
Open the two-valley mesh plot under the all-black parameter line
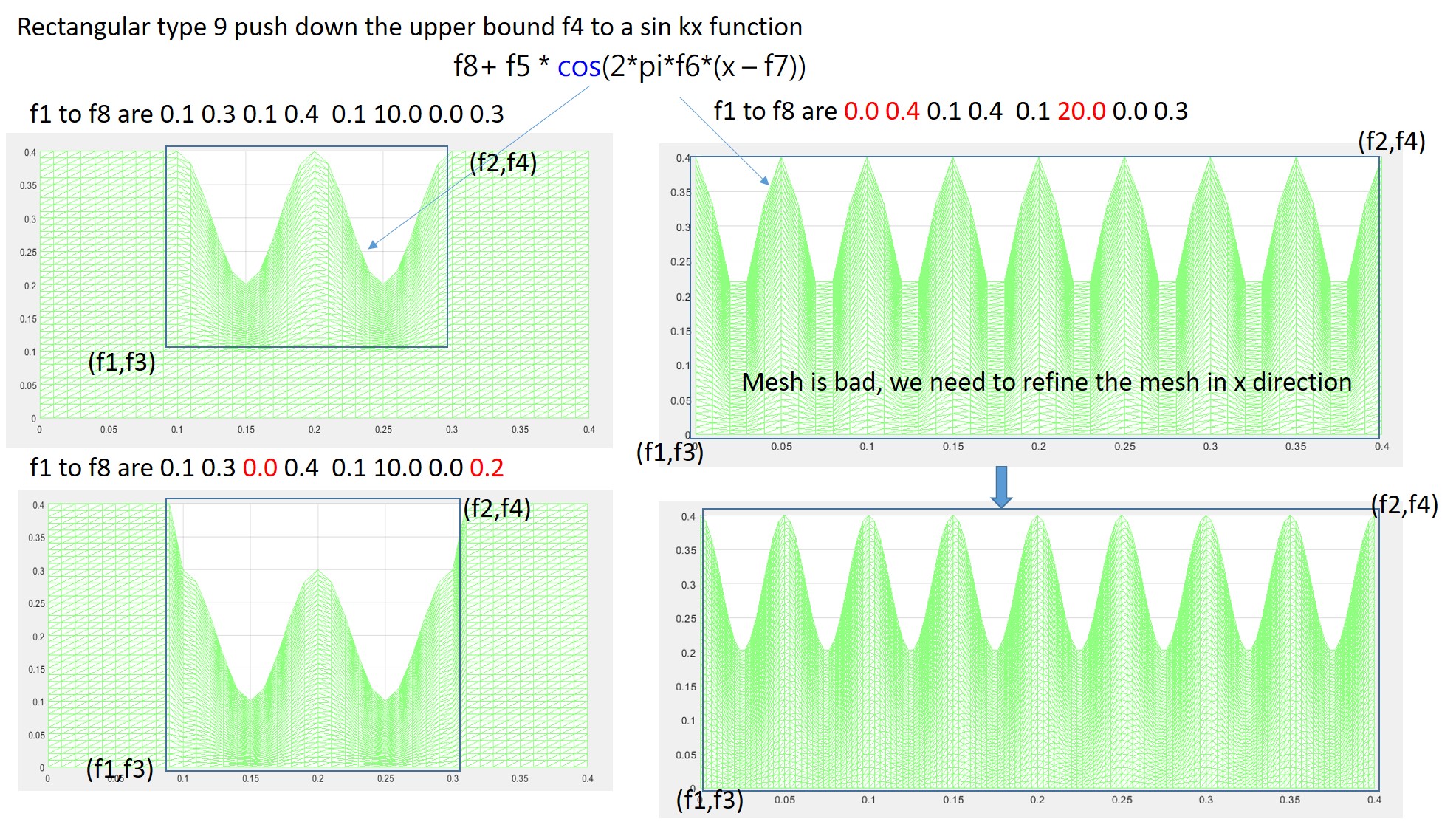coord(309,290)
